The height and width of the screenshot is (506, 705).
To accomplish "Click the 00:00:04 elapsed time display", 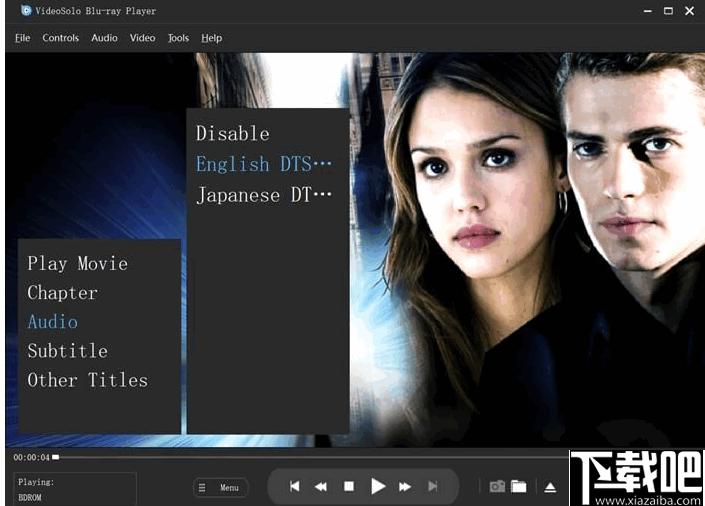I will tap(31, 457).
